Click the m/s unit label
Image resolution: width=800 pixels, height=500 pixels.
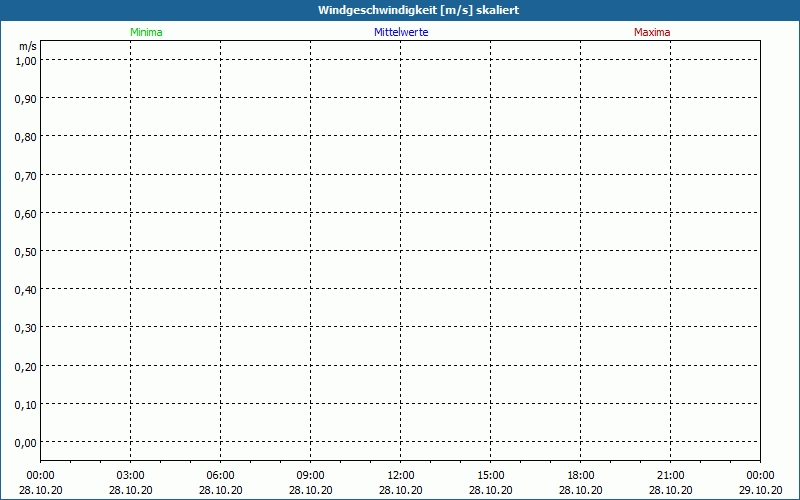point(27,47)
